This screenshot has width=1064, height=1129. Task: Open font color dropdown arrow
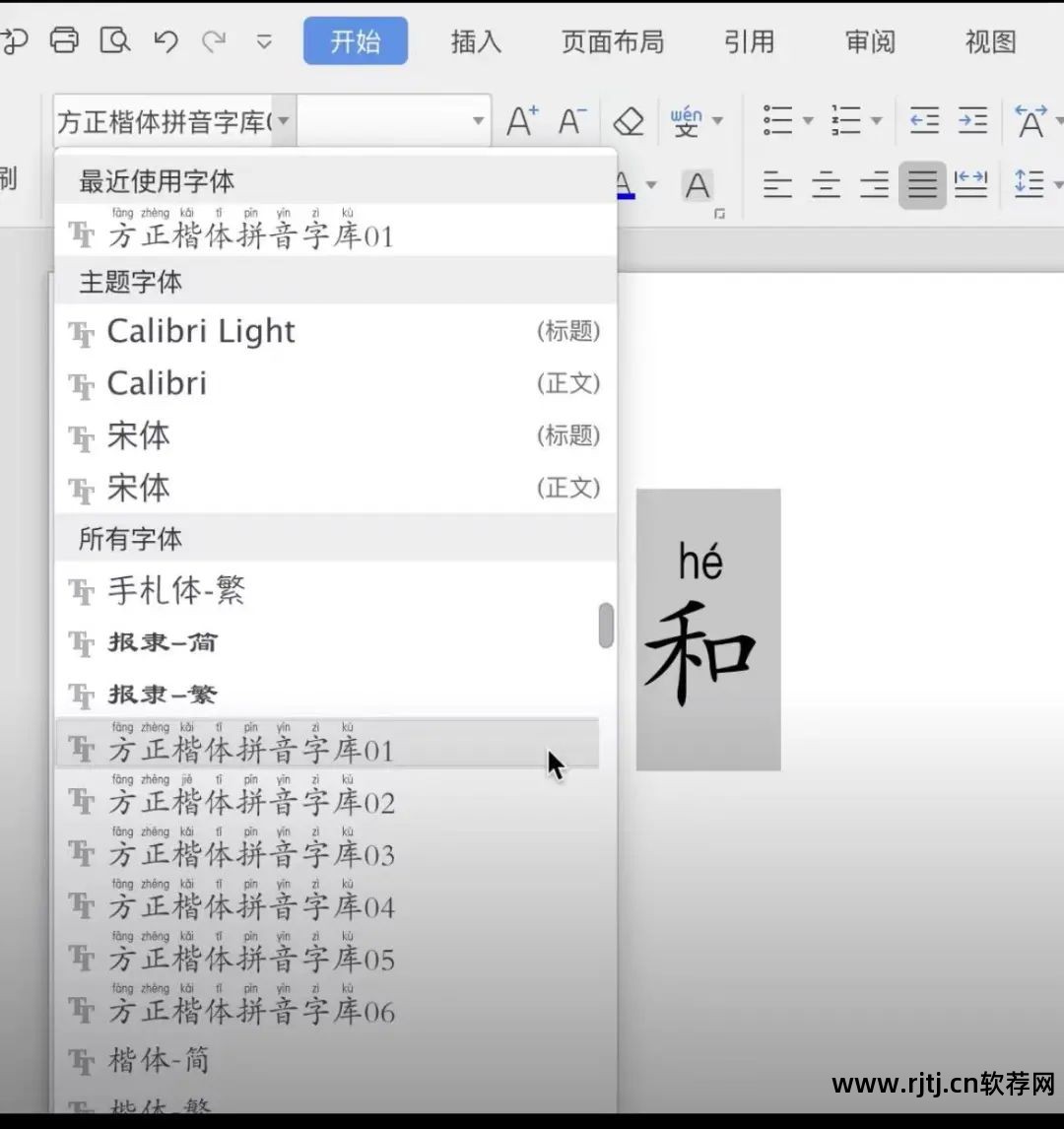[651, 185]
